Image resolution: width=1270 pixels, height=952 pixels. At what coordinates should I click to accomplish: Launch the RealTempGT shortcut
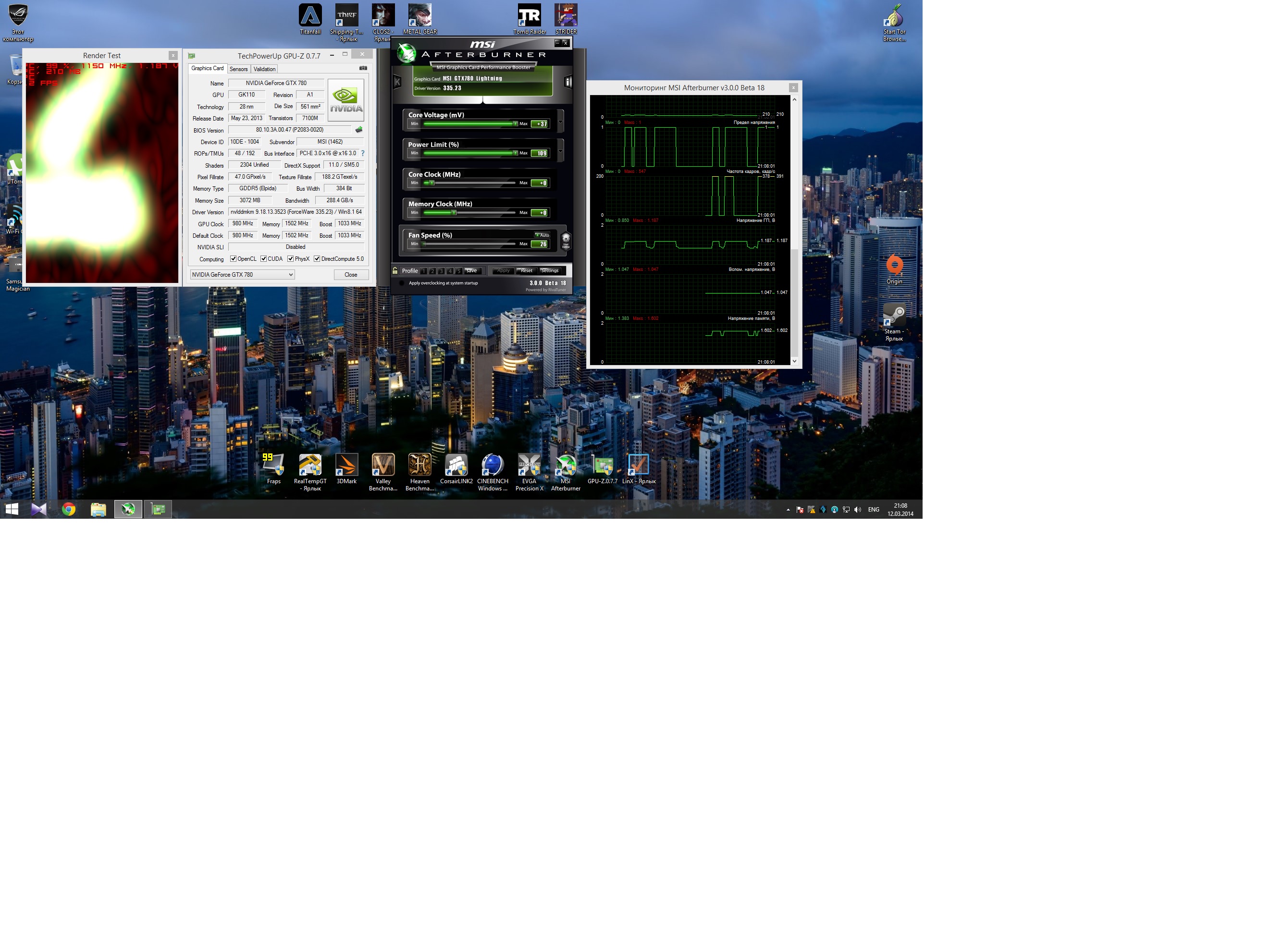(x=310, y=472)
